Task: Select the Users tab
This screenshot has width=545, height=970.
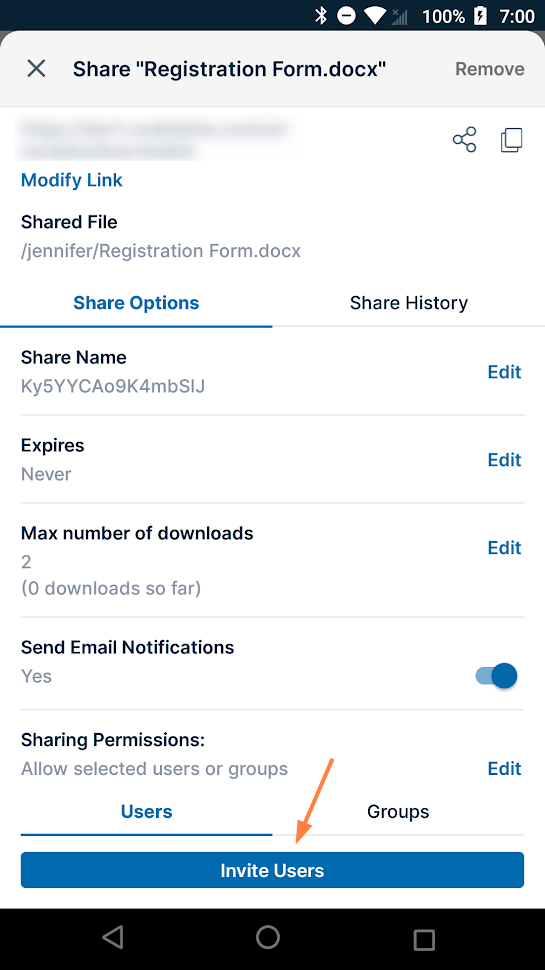Action: 147,812
